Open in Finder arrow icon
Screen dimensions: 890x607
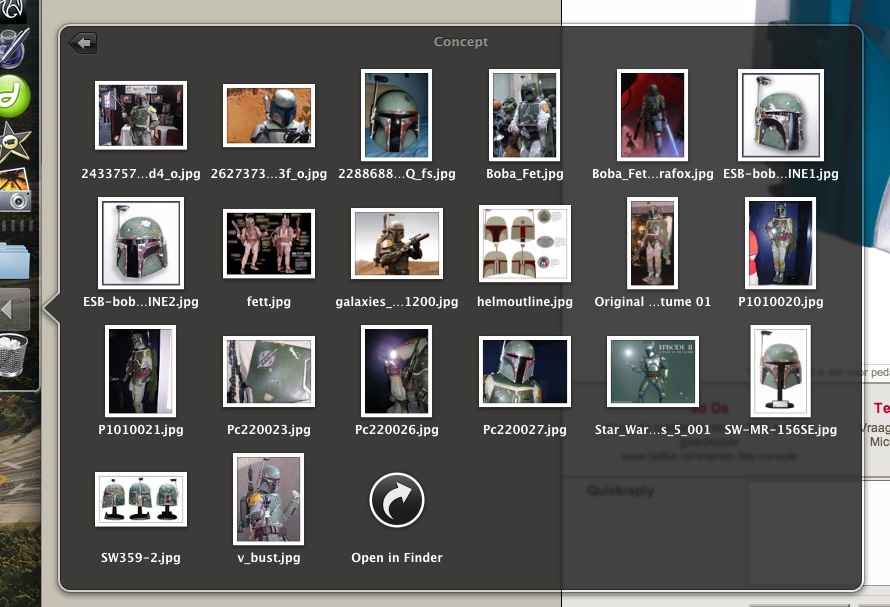(x=397, y=500)
